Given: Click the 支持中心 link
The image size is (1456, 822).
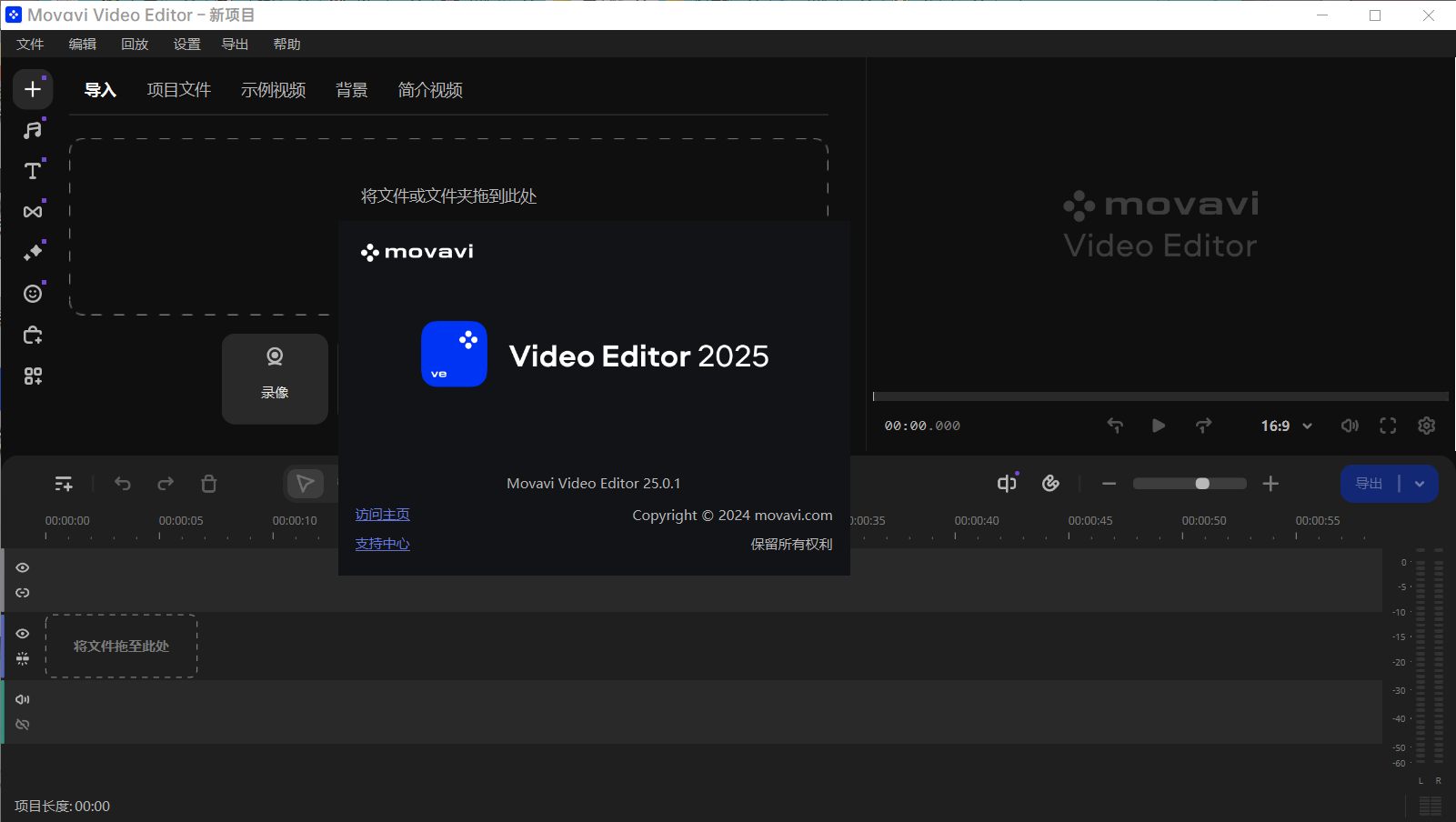Looking at the screenshot, I should 383,544.
